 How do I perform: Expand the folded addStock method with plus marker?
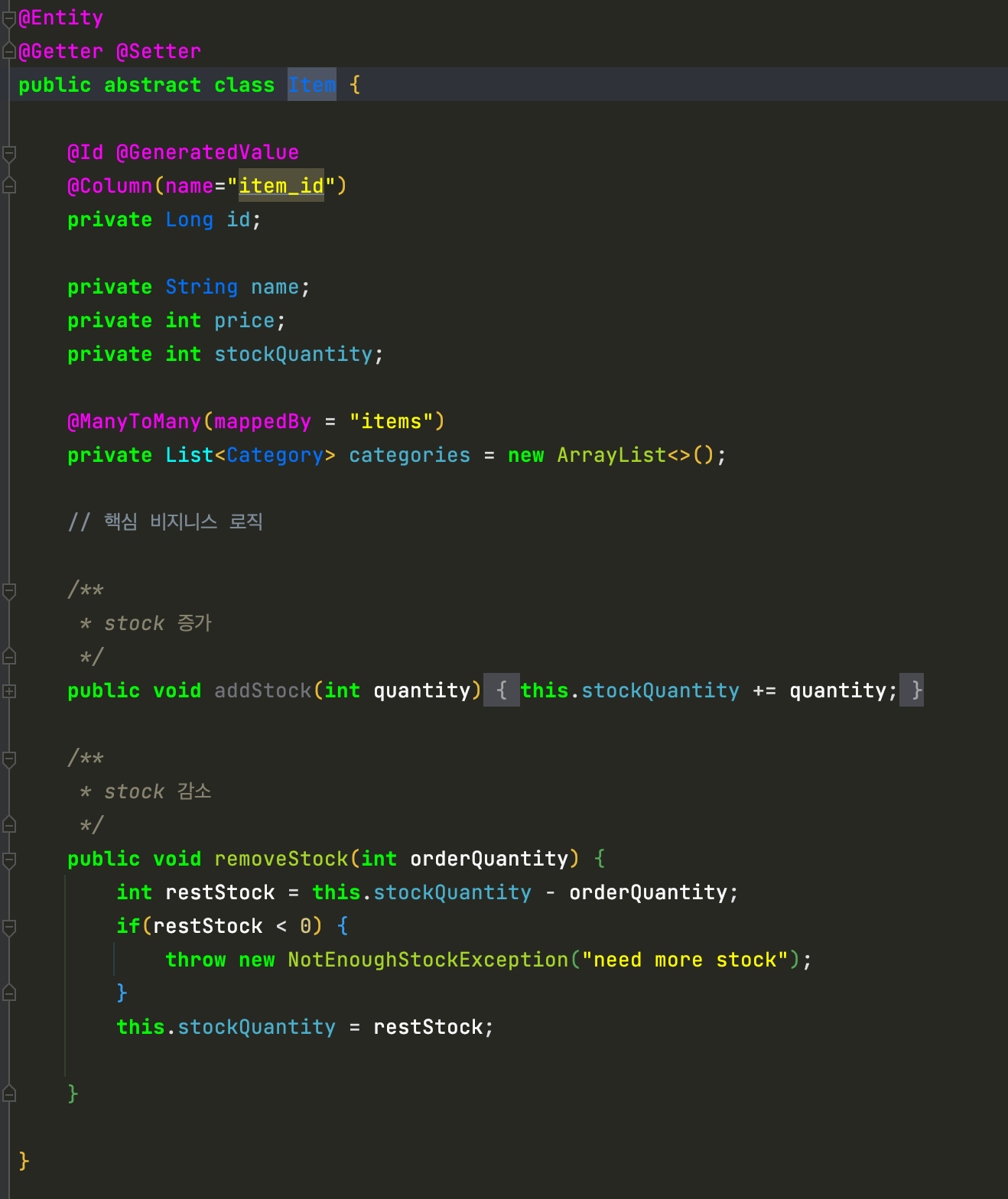point(9,690)
